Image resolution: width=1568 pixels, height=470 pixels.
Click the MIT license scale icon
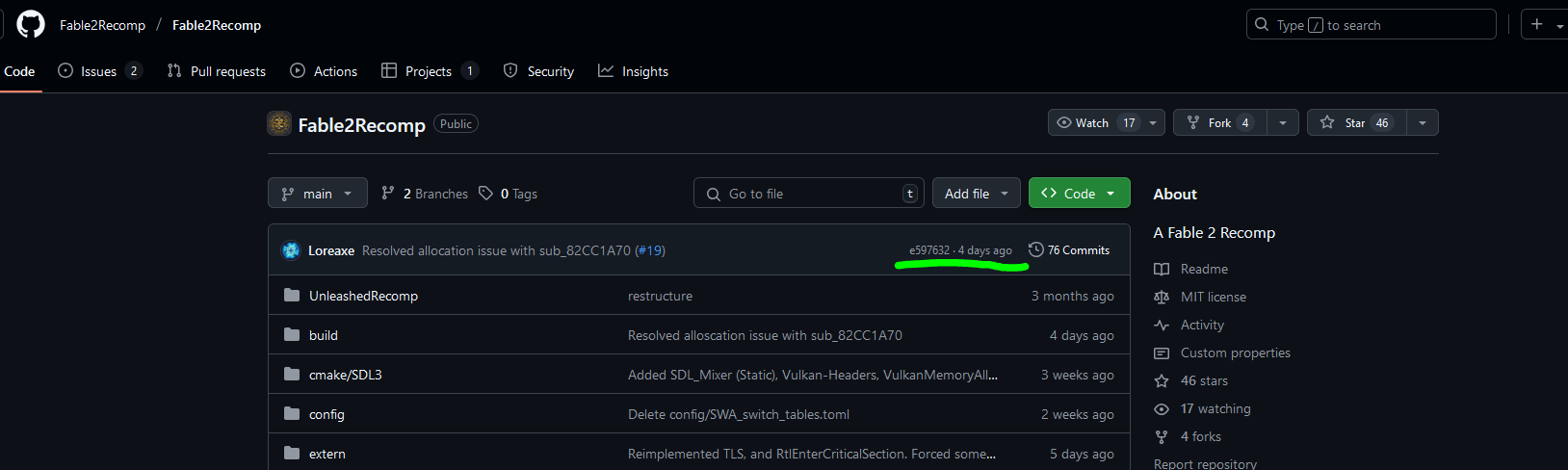click(x=1162, y=297)
